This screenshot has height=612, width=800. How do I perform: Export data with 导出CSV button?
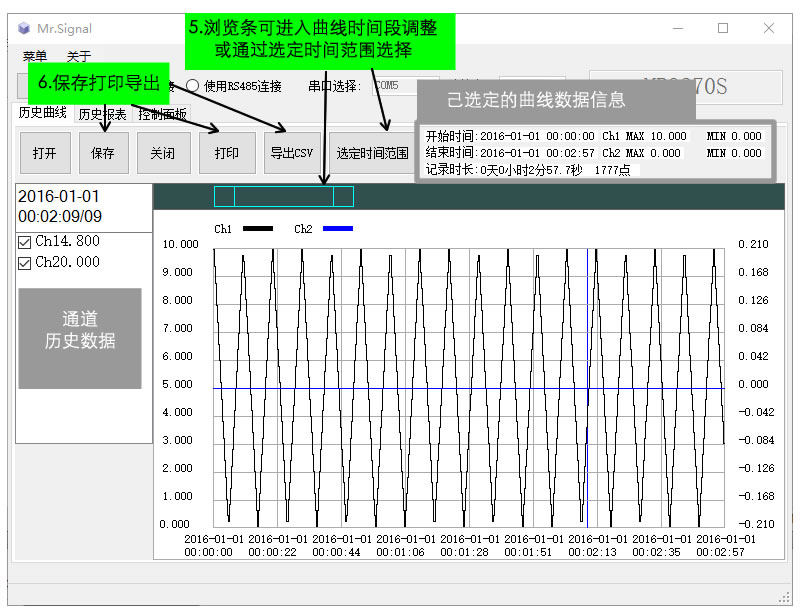click(x=292, y=153)
